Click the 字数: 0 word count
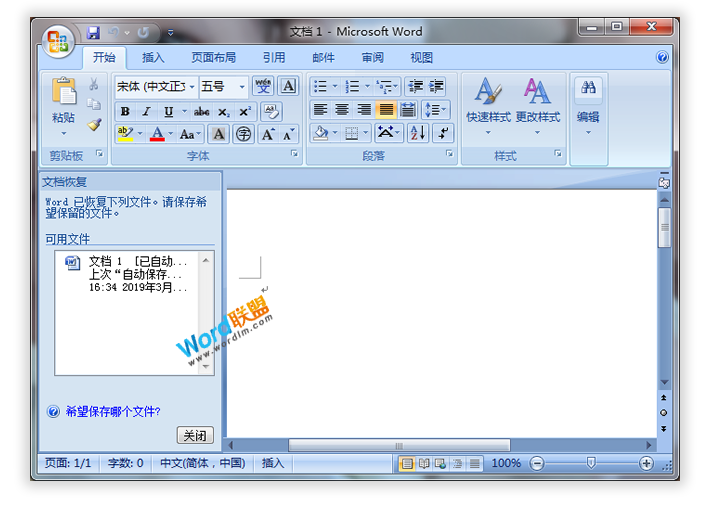This screenshot has width=710, height=505. tap(125, 463)
